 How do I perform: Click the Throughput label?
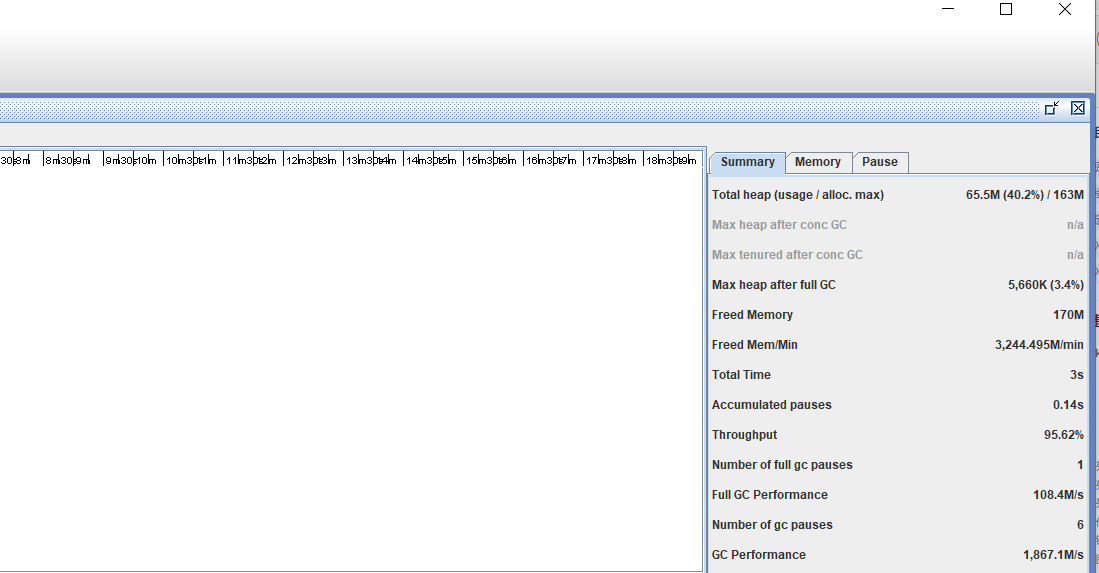coord(744,435)
